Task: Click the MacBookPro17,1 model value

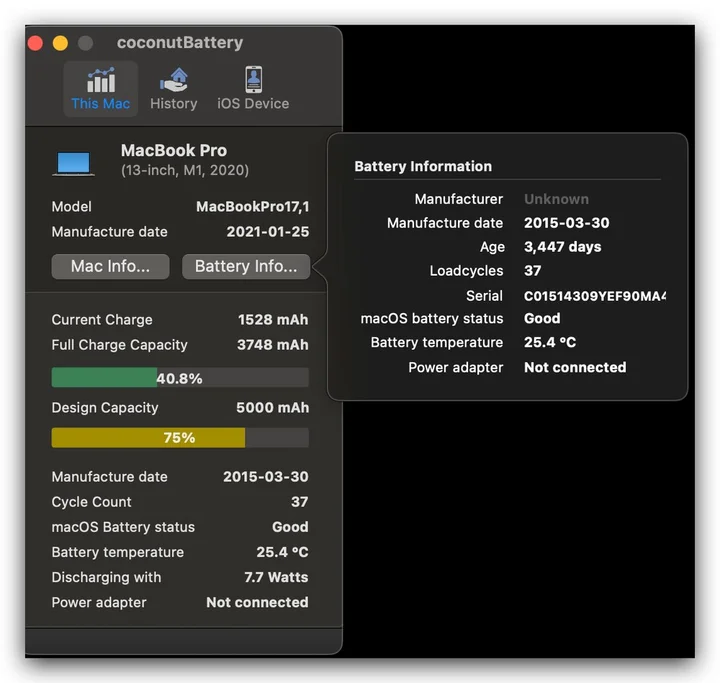Action: pos(252,207)
